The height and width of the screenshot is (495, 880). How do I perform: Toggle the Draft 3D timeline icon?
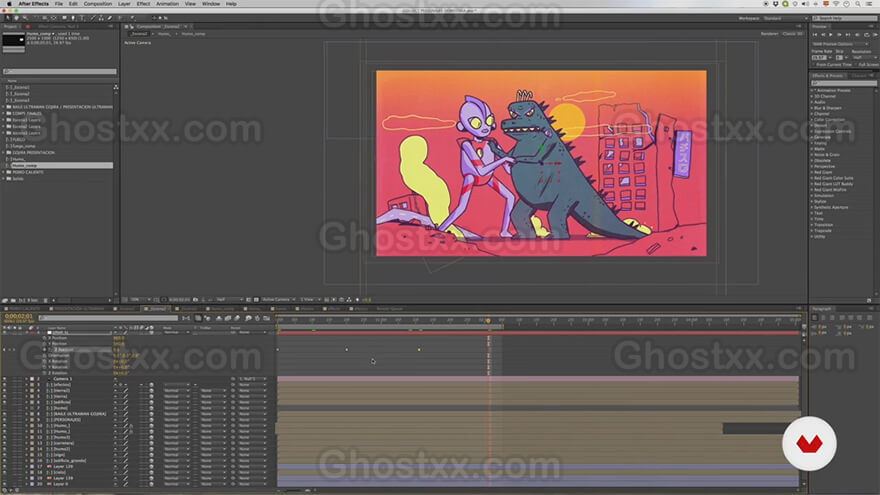(208, 318)
